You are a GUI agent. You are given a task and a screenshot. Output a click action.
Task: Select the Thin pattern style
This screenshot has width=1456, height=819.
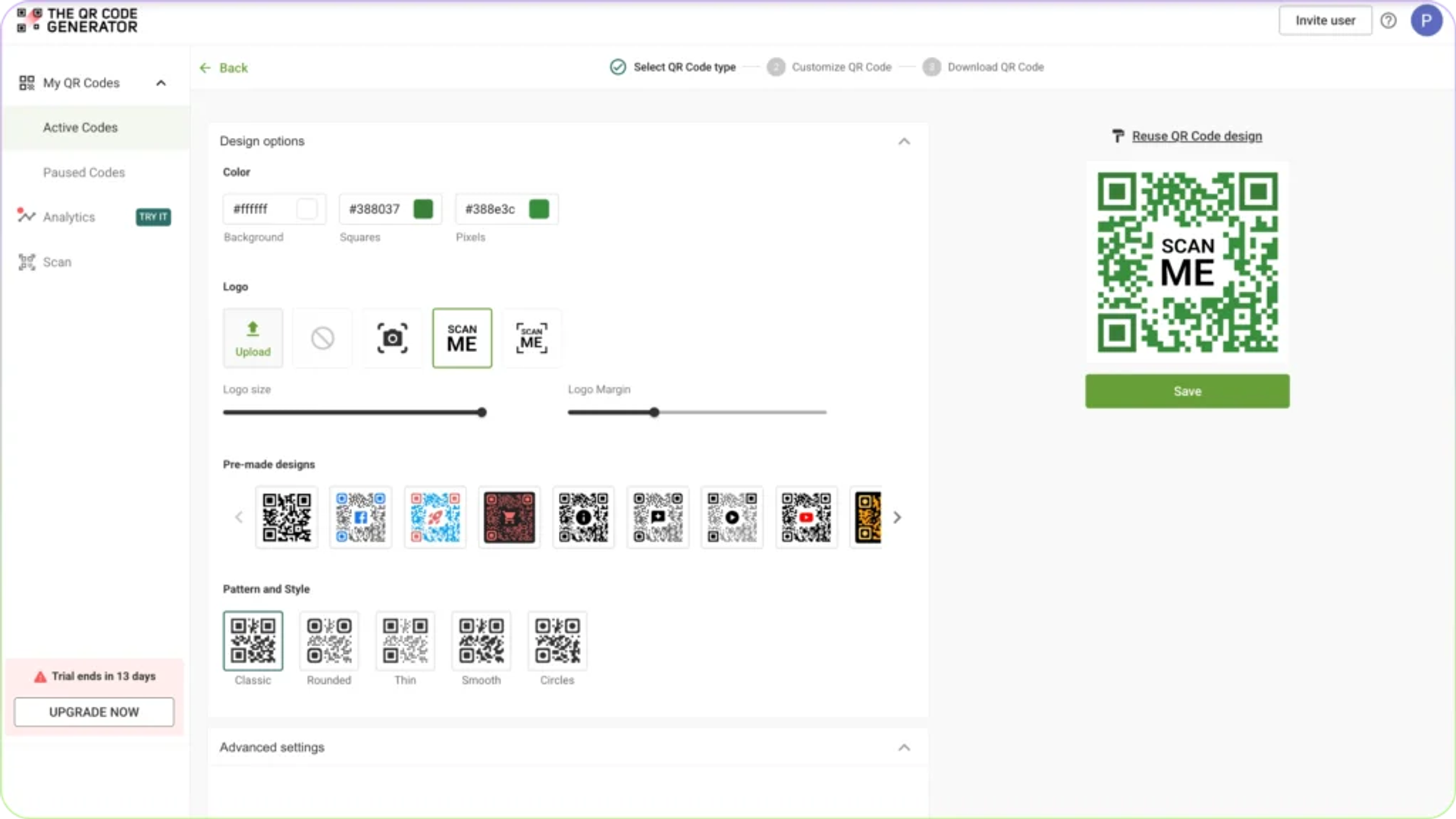405,641
